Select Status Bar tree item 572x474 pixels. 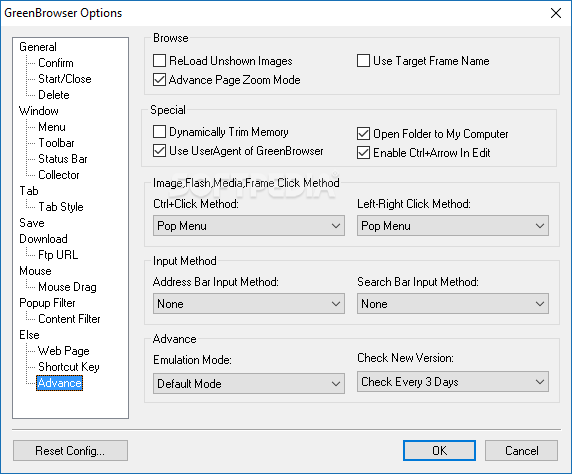coord(63,159)
